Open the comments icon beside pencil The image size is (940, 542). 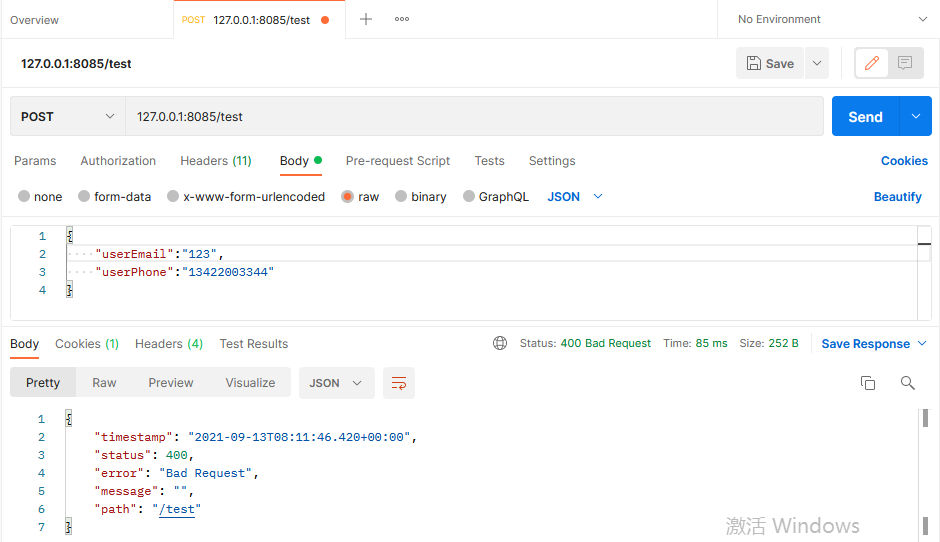click(905, 63)
